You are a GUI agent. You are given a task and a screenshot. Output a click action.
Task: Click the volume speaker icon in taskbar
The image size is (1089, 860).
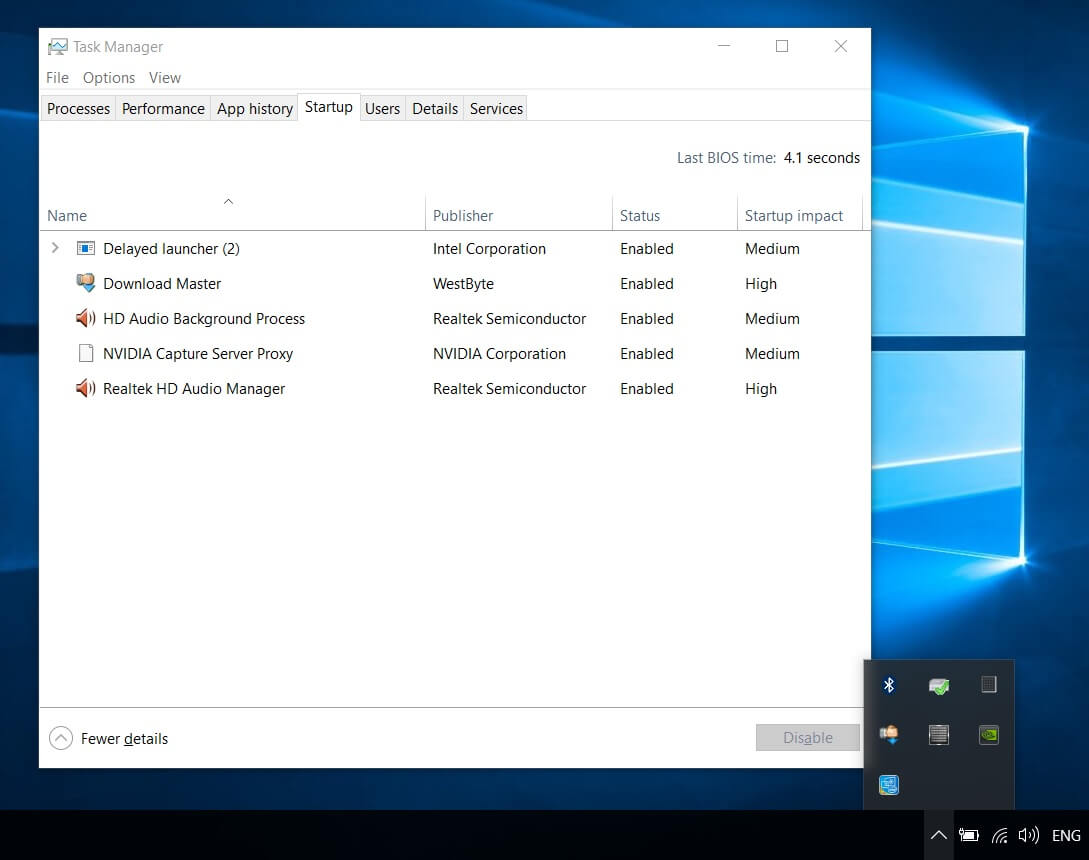1027,835
